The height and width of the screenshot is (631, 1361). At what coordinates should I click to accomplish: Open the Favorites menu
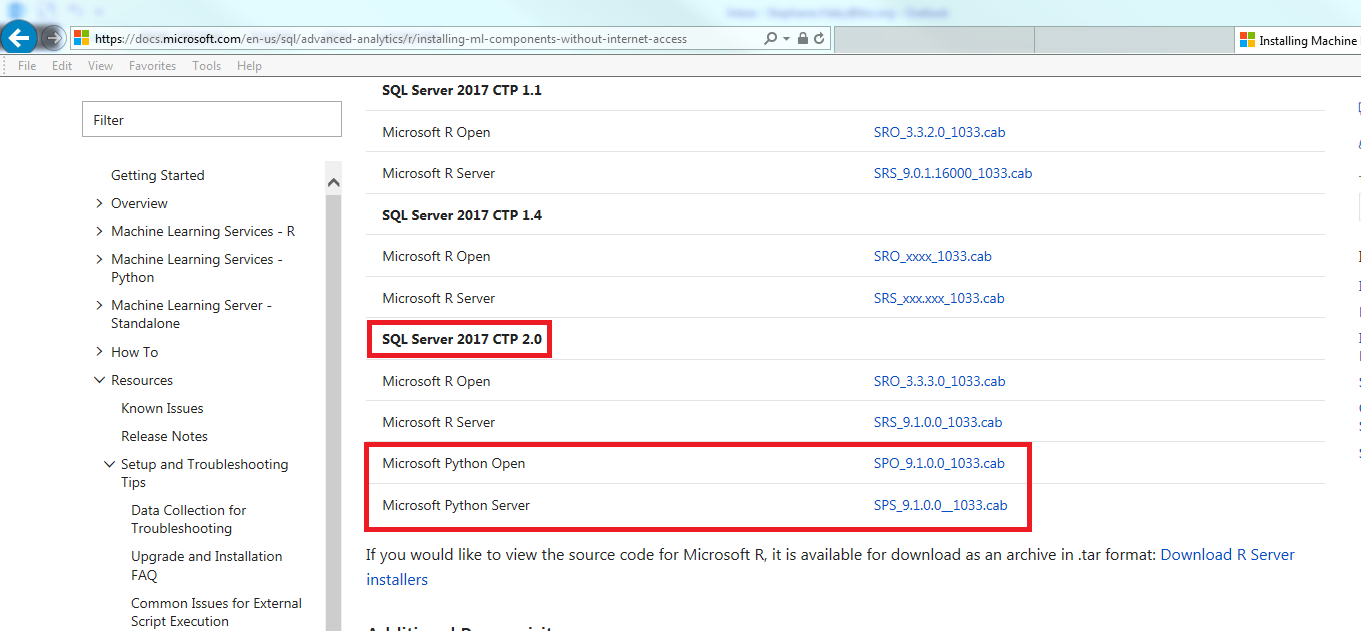point(152,66)
